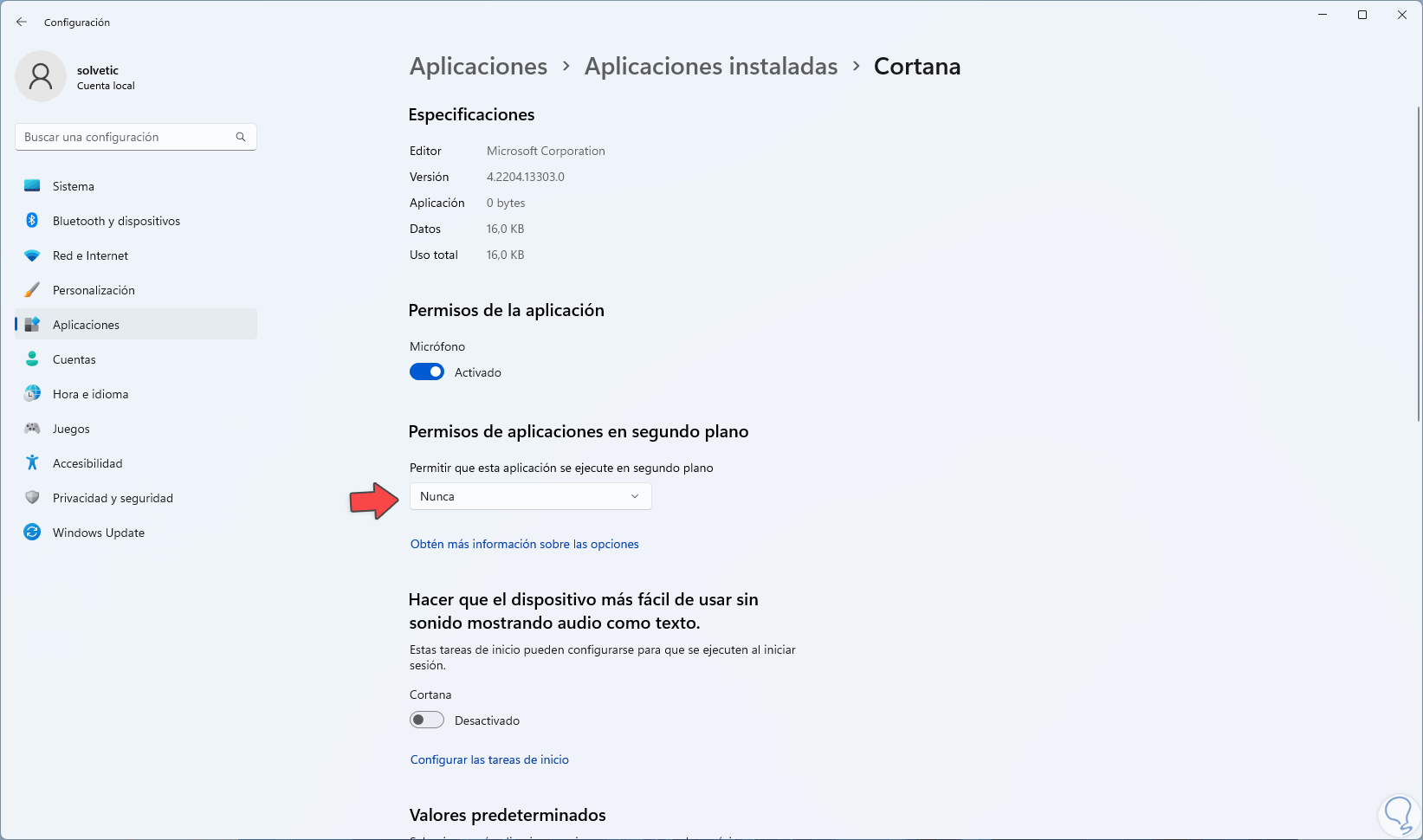Click the Juegos controller icon
This screenshot has width=1423, height=840.
(32, 429)
